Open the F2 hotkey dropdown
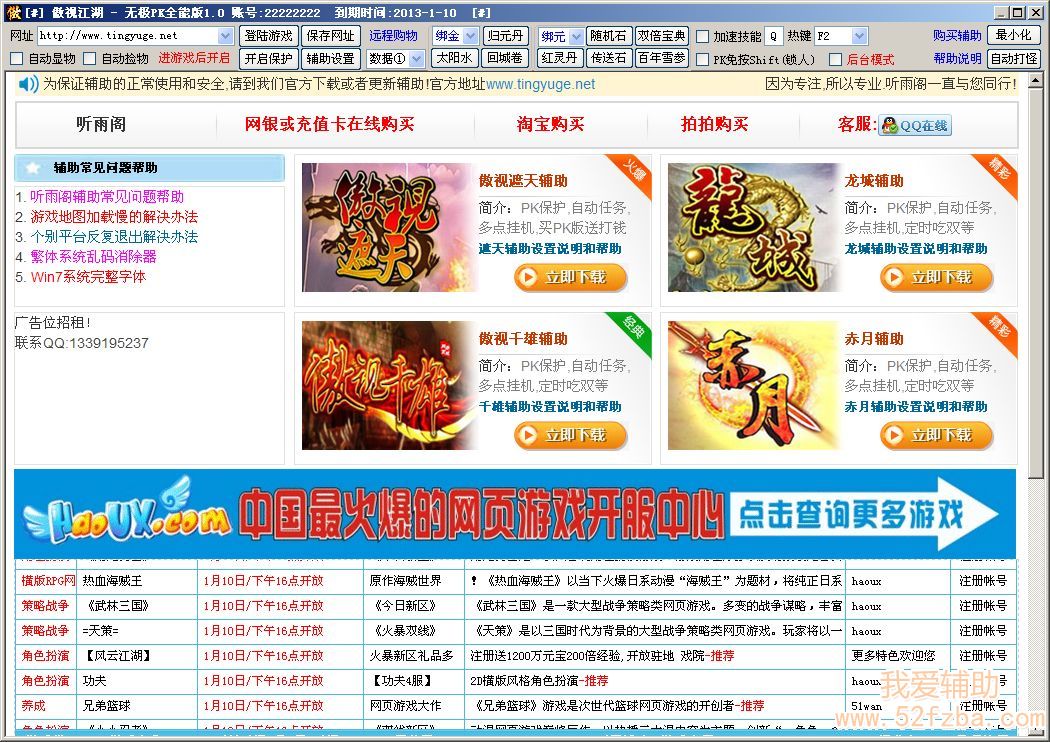This screenshot has width=1050, height=742. [x=860, y=35]
